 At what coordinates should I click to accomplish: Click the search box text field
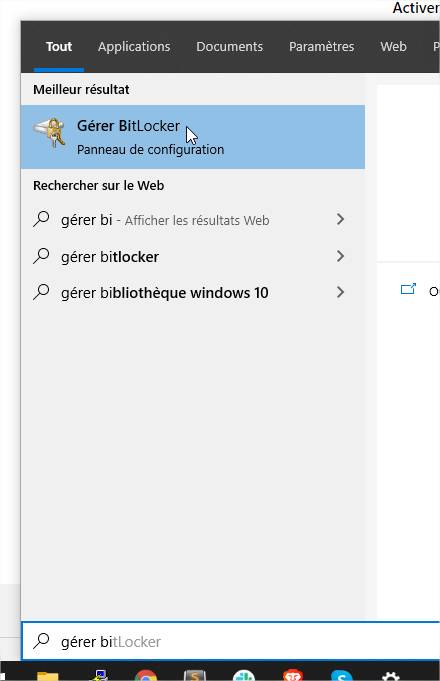231,641
